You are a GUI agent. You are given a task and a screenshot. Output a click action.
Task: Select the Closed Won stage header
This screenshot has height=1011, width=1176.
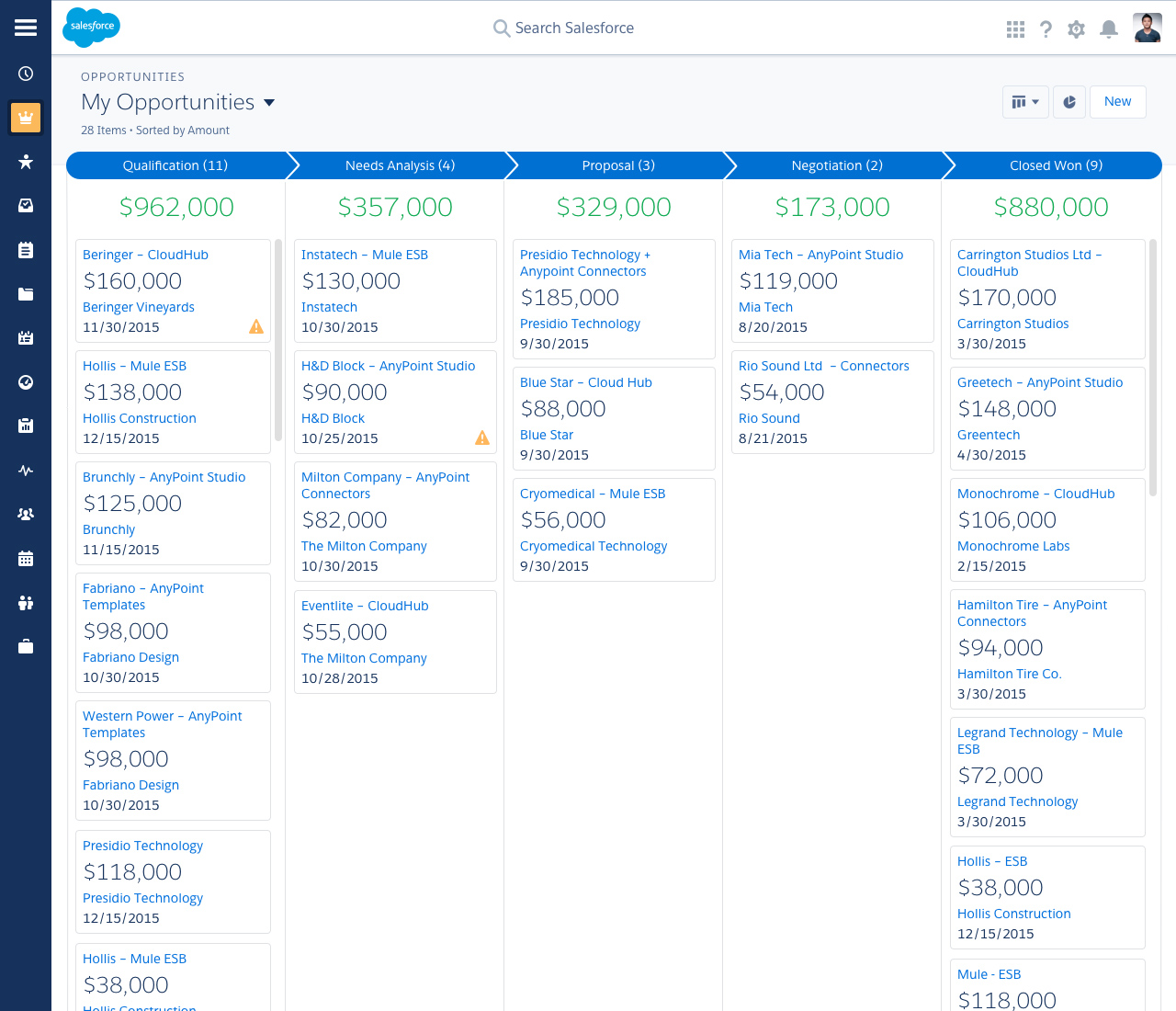pyautogui.click(x=1055, y=165)
